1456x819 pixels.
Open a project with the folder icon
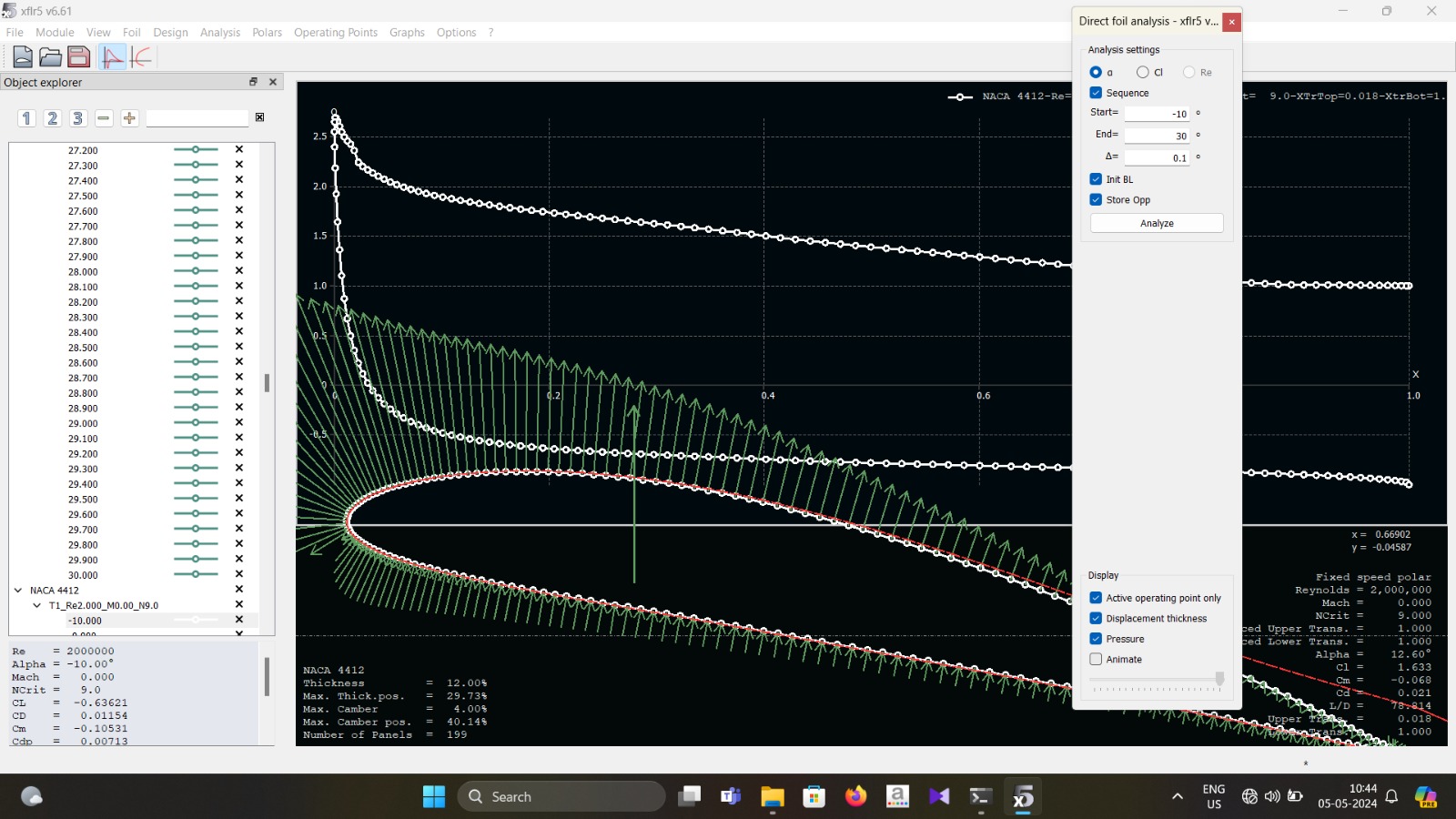[50, 57]
